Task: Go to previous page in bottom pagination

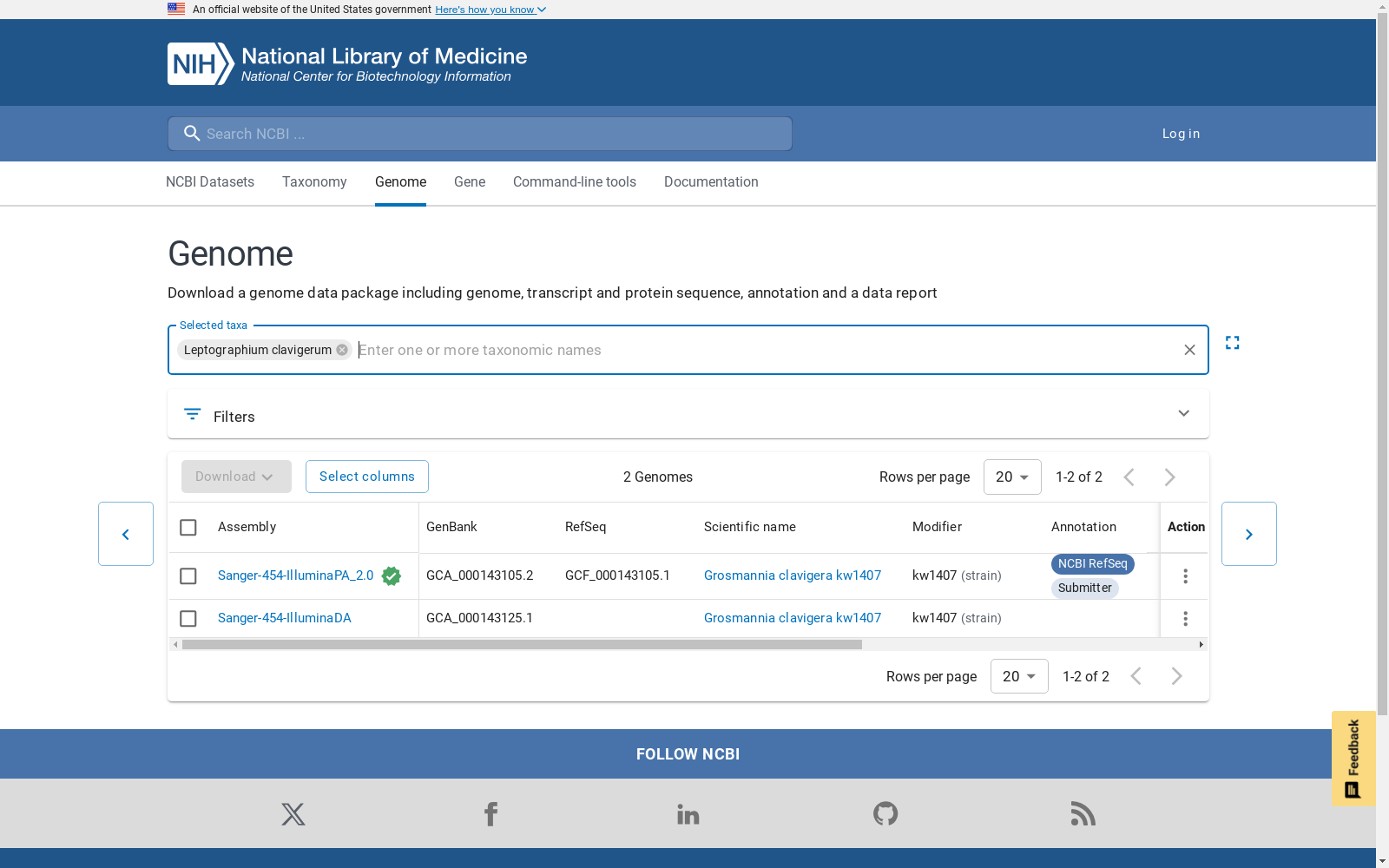Action: pos(1136,676)
